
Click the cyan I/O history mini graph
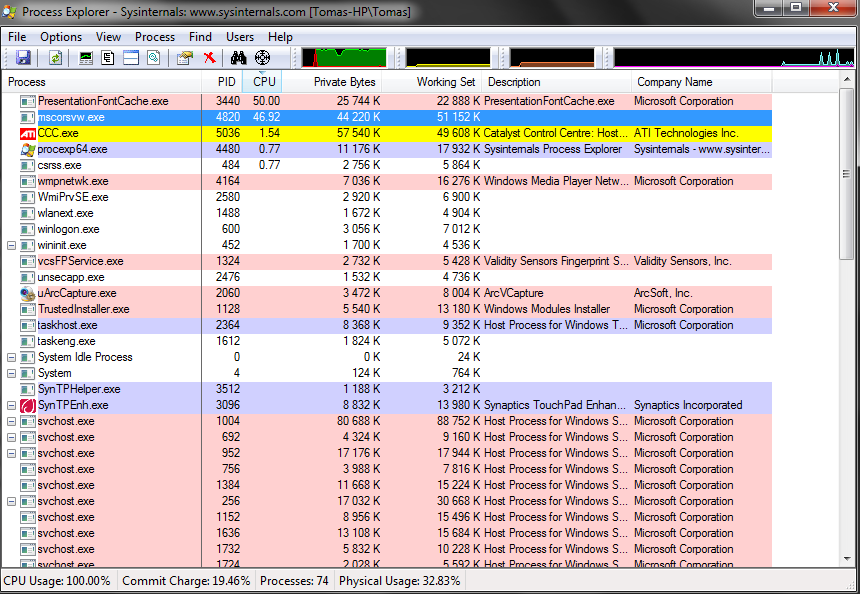[x=734, y=58]
